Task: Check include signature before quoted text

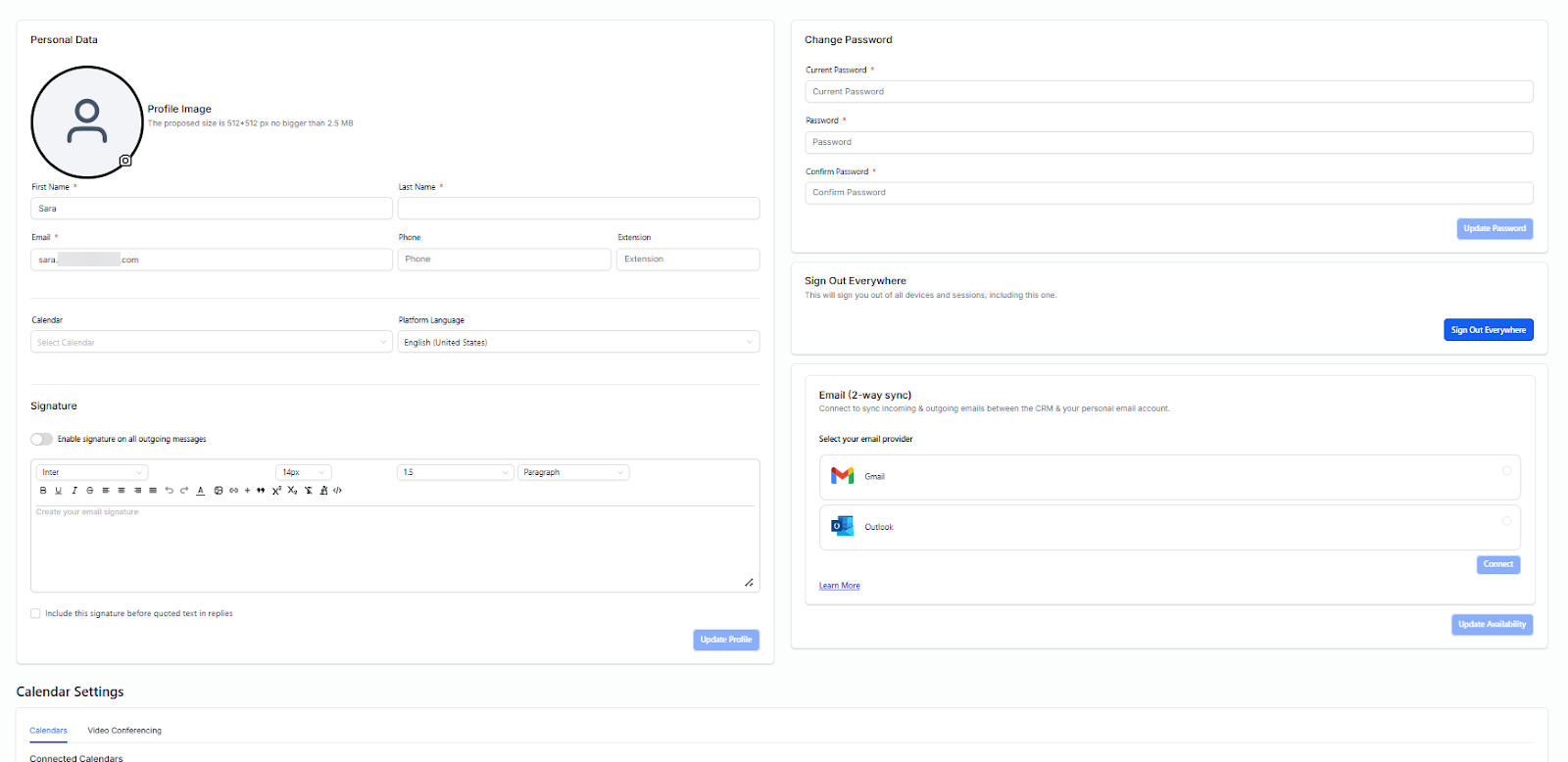Action: pos(36,614)
